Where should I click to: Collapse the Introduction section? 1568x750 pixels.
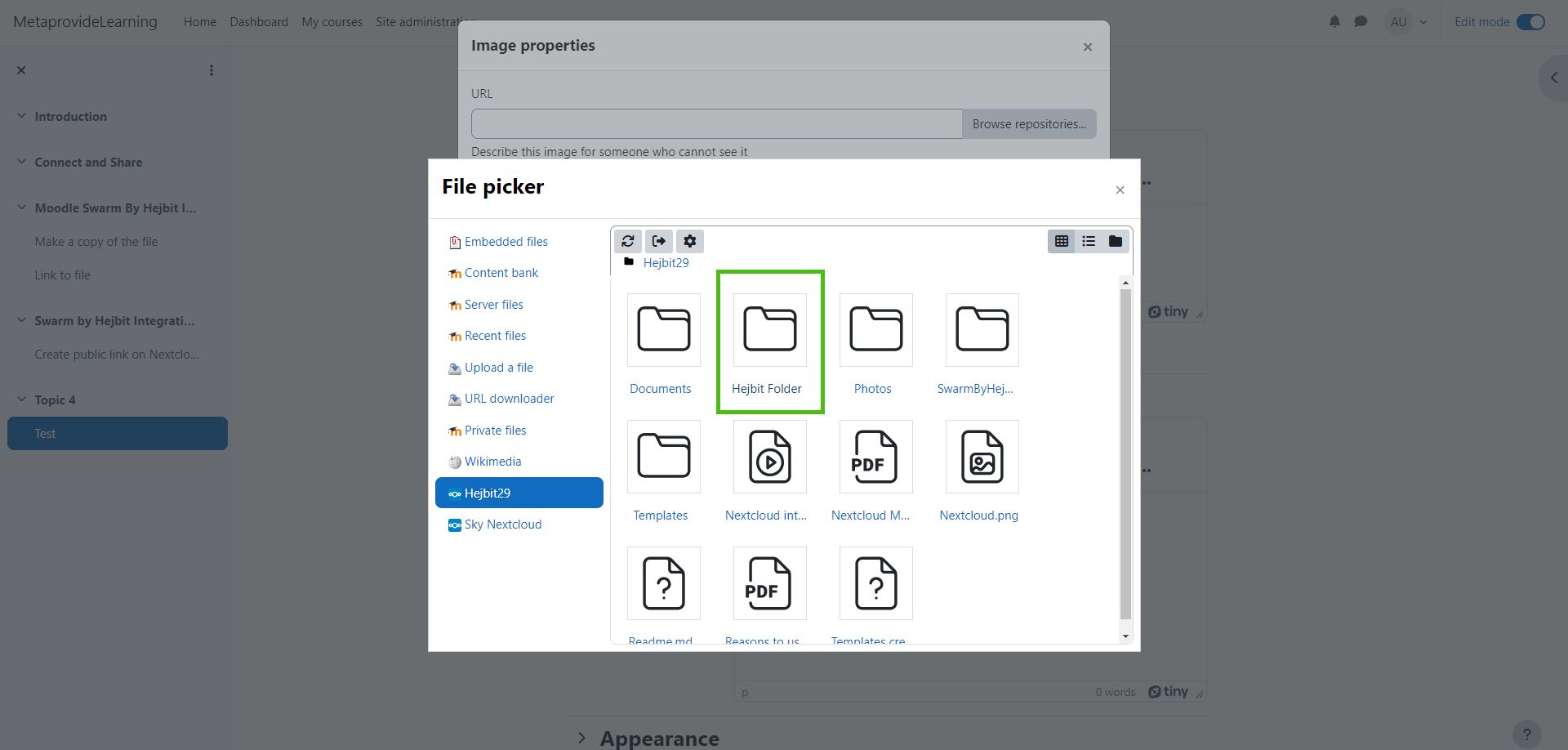coord(22,116)
